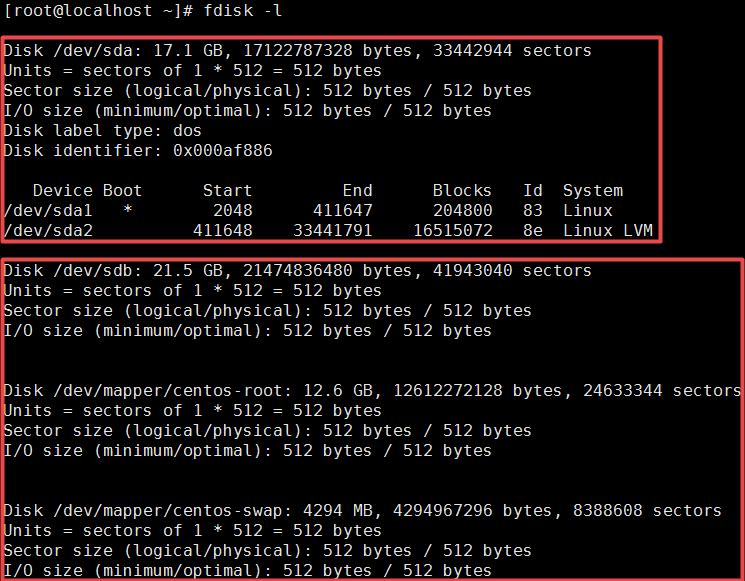Click the 'Disk label type: dos' line
This screenshot has width=745, height=581.
(103, 131)
